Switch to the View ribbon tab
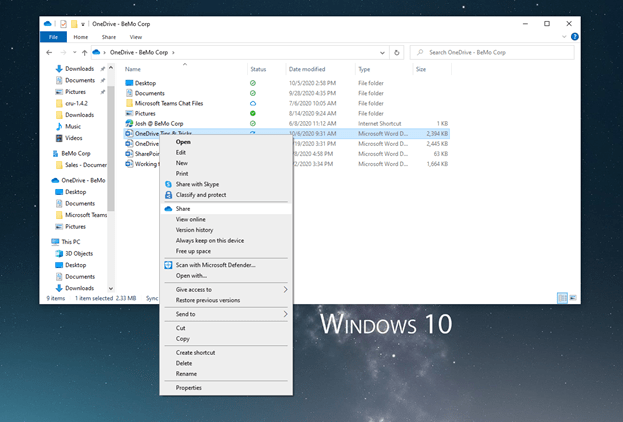The height and width of the screenshot is (422, 623). (135, 37)
